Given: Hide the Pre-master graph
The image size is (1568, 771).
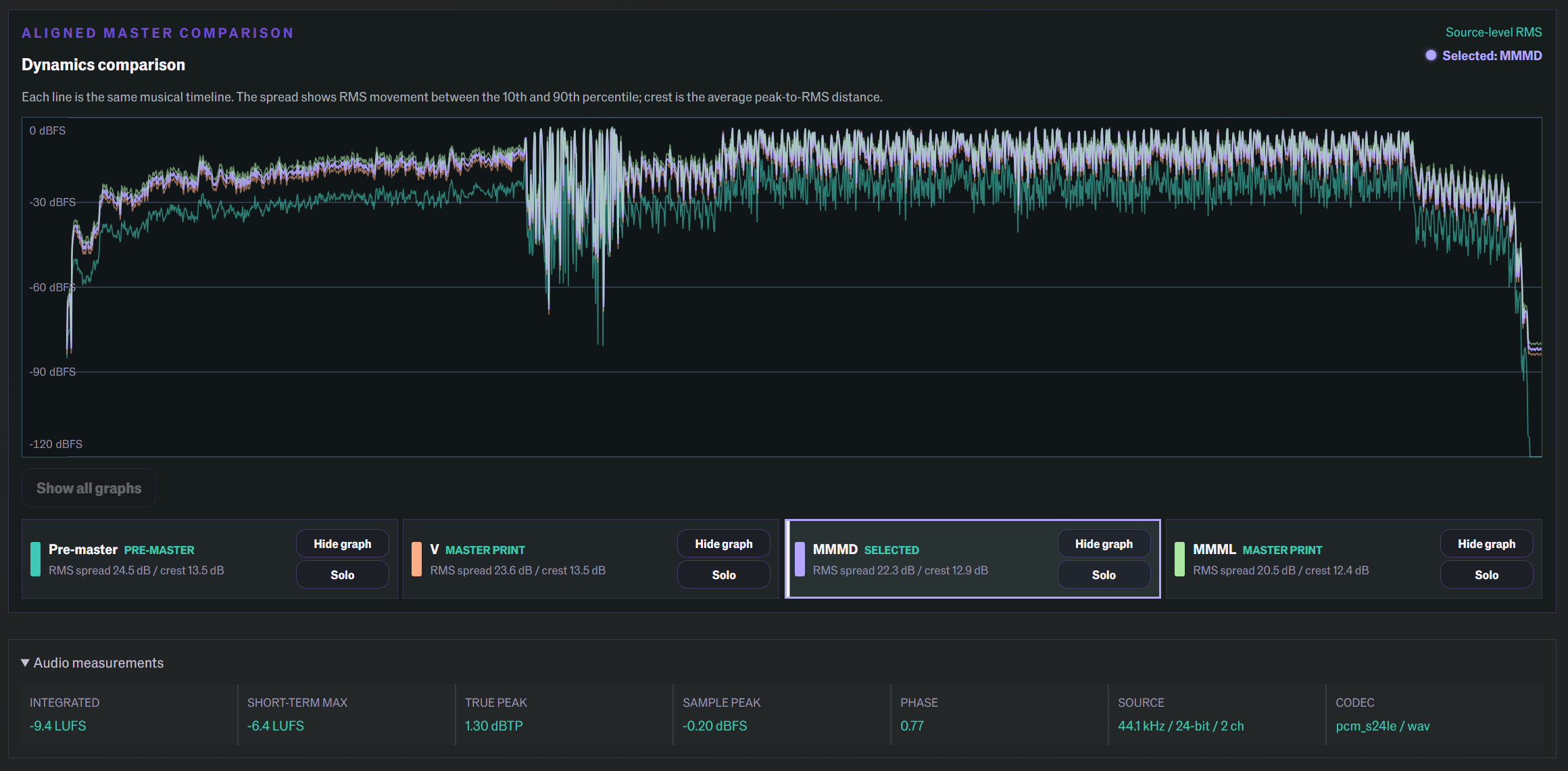Looking at the screenshot, I should [x=342, y=544].
